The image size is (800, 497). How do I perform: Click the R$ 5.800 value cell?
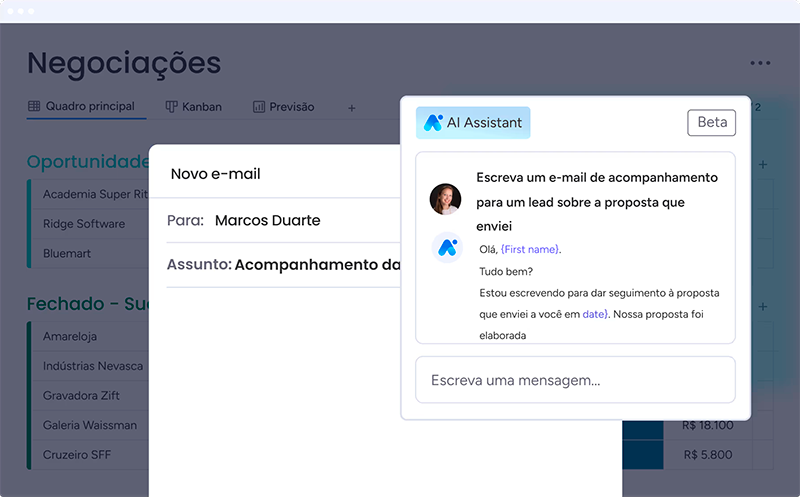708,454
